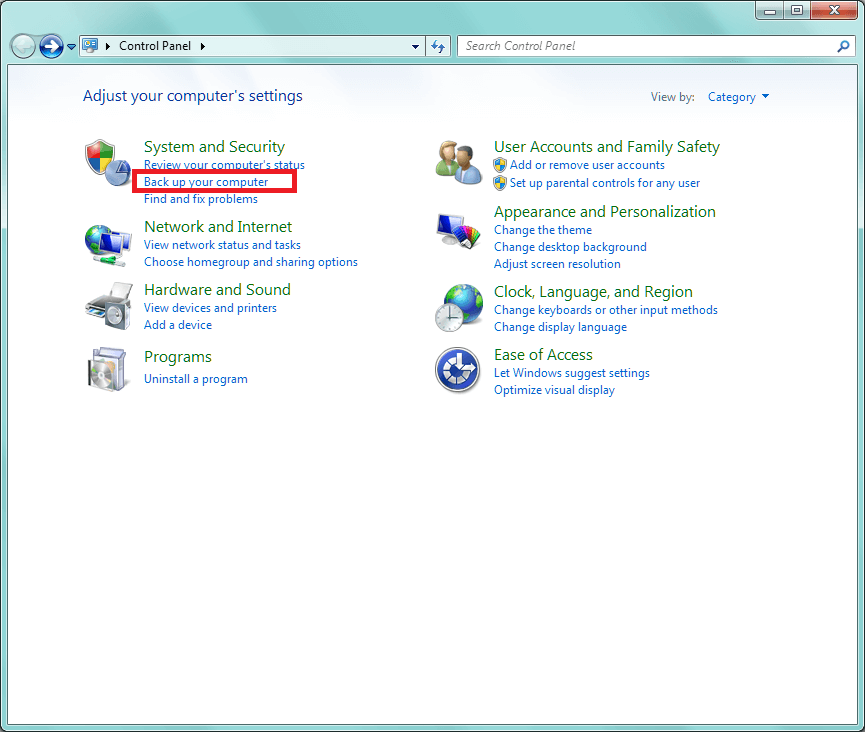865x732 pixels.
Task: Open the Ease of Access icon
Action: click(457, 370)
